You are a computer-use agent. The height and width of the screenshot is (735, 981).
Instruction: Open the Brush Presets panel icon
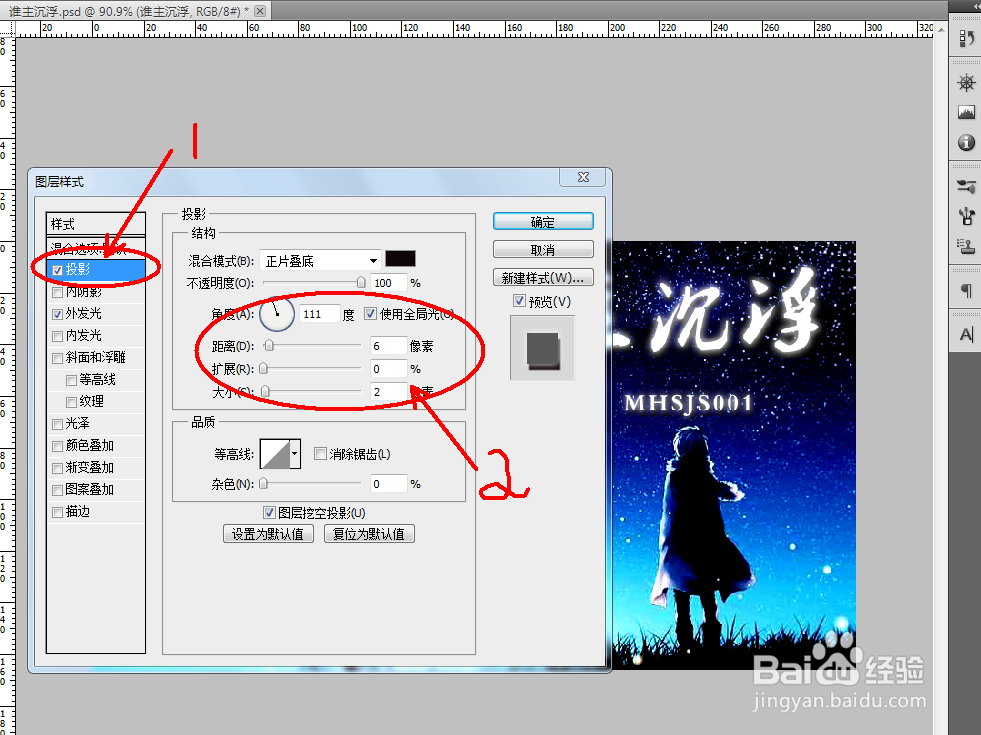click(x=966, y=186)
